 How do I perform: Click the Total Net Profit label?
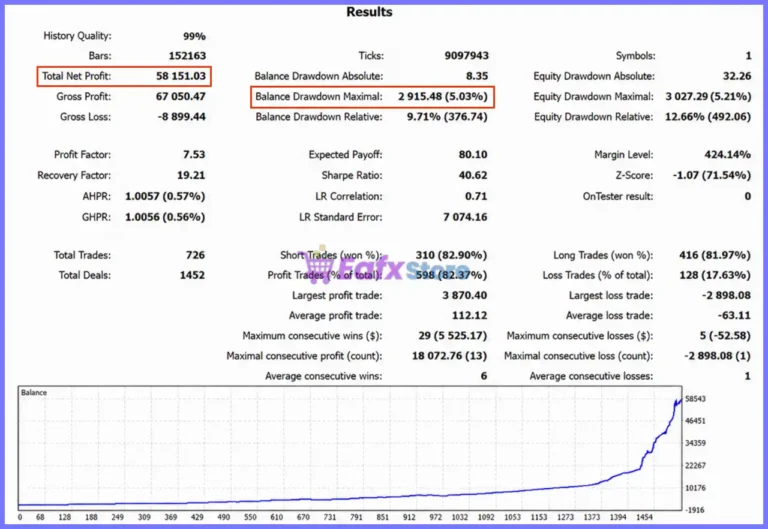[76, 76]
